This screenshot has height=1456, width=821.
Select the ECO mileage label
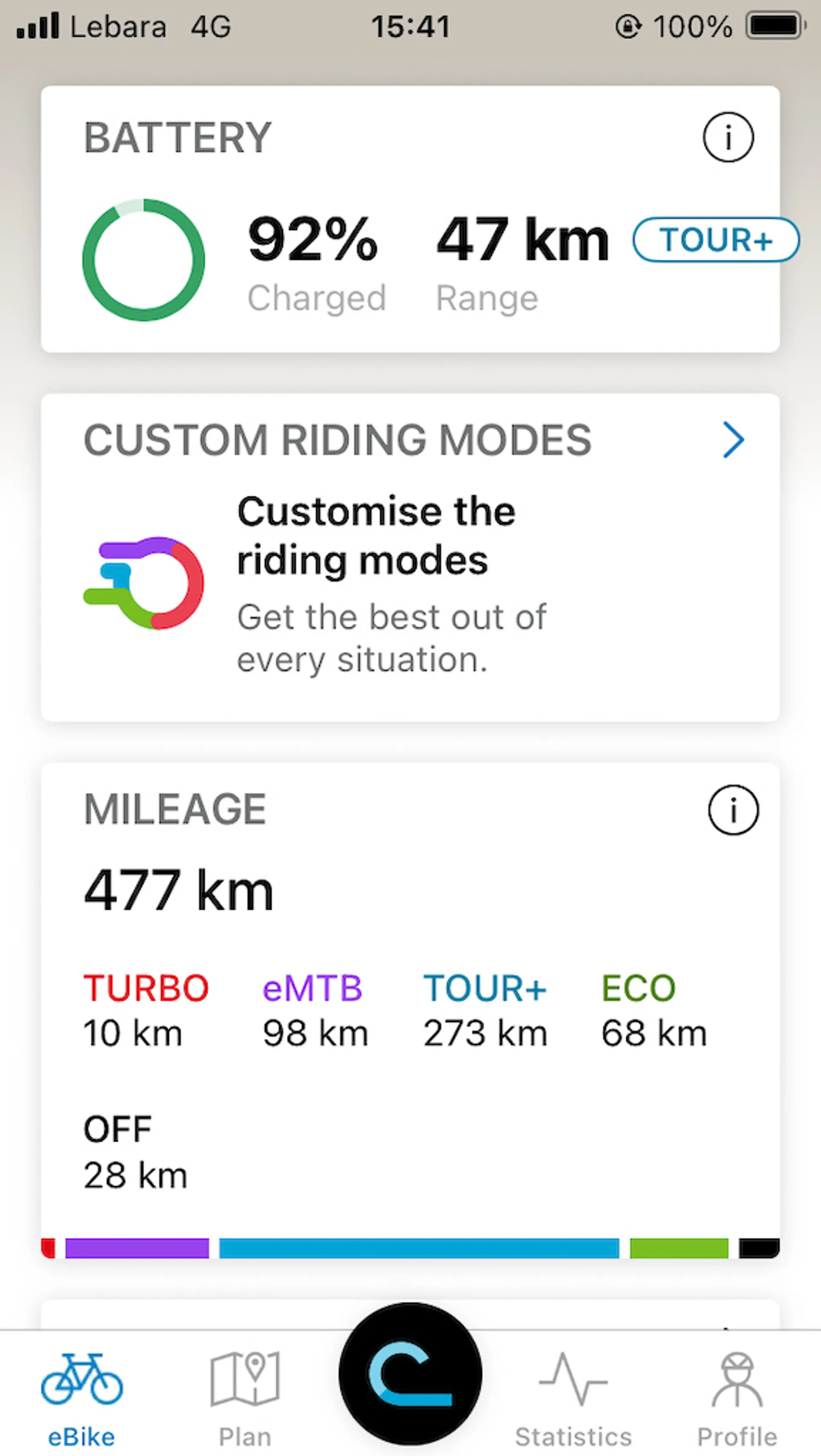pos(638,988)
